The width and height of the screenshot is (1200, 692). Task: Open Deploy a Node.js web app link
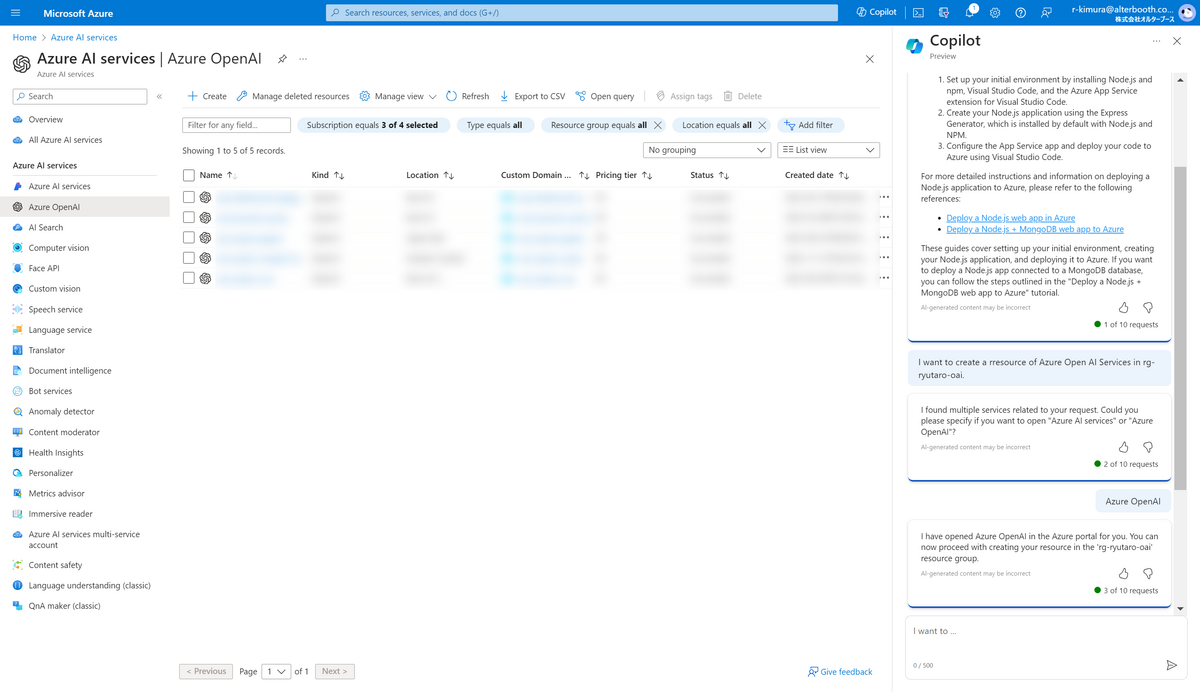[x=1011, y=217]
